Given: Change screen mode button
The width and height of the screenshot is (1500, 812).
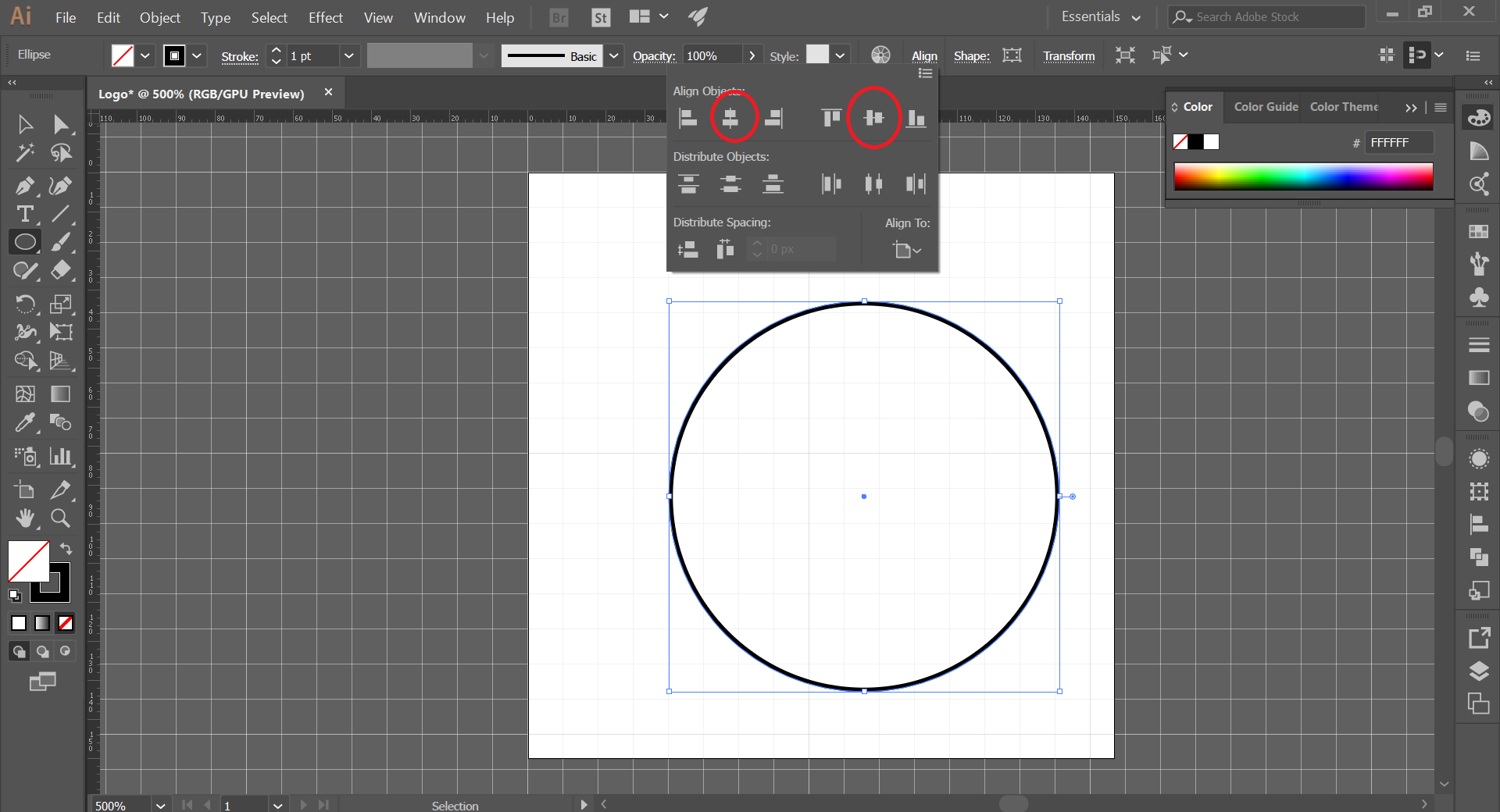Looking at the screenshot, I should 42,682.
